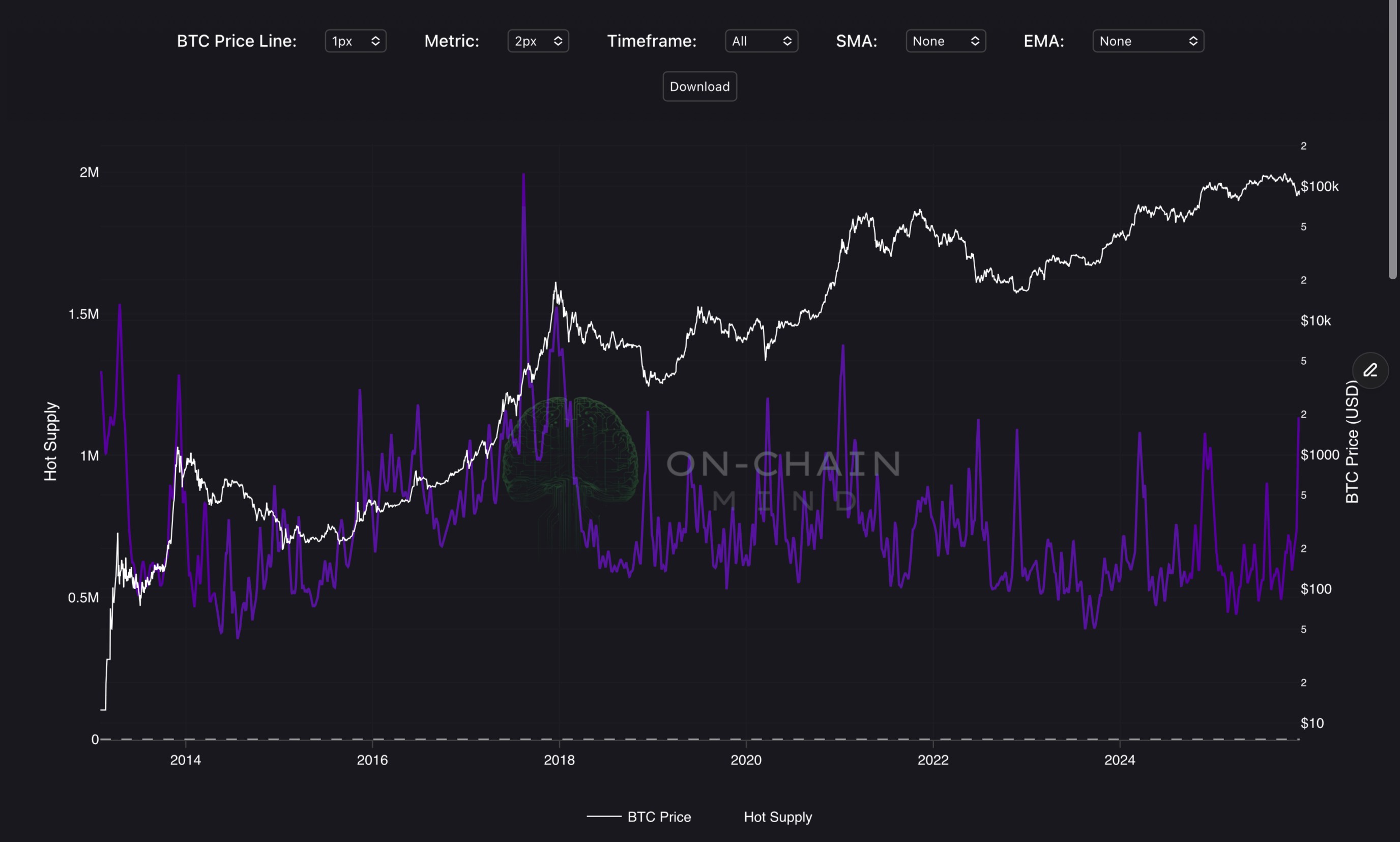
Task: Toggle Hot Supply series in legend
Action: tap(777, 817)
